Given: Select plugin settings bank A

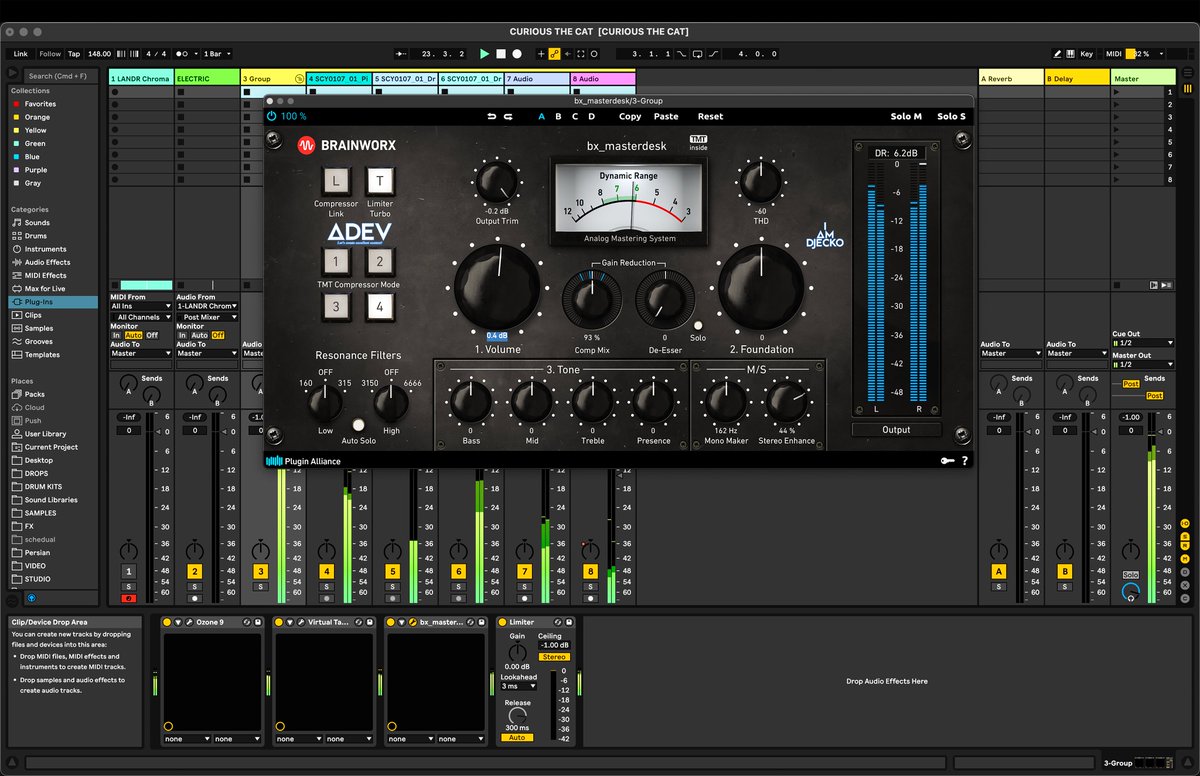Looking at the screenshot, I should coord(542,116).
